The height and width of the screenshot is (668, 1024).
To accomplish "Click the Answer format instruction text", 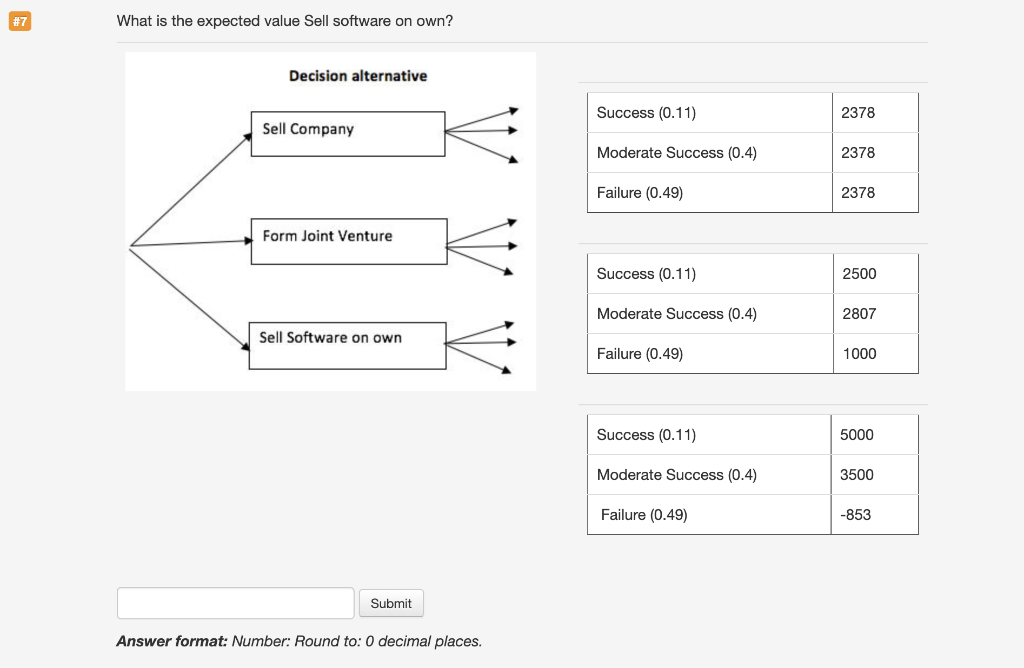I will tap(299, 641).
